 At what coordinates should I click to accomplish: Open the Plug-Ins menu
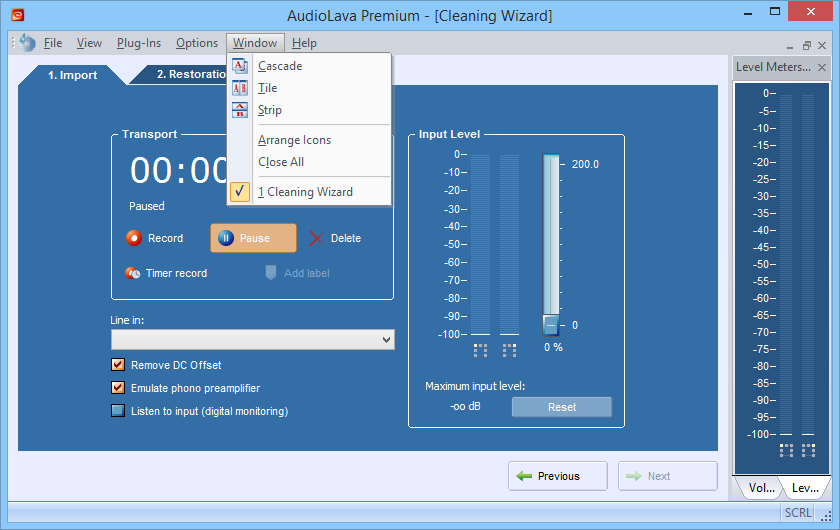(x=139, y=43)
